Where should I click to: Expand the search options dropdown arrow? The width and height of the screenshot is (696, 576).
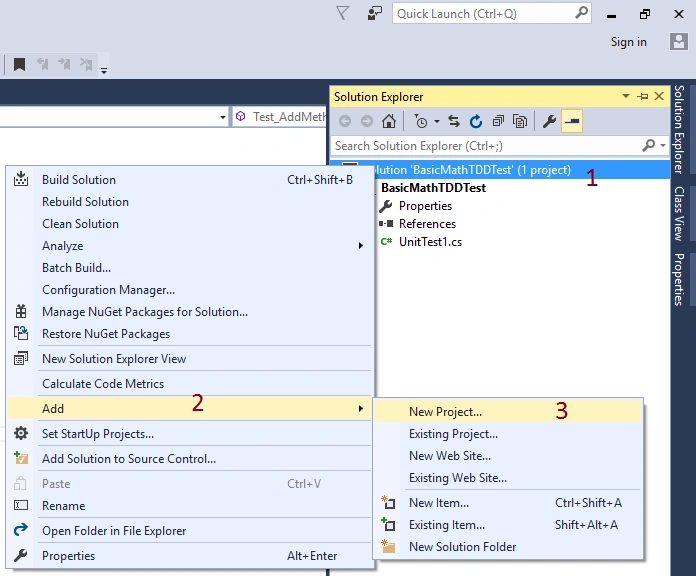(663, 146)
